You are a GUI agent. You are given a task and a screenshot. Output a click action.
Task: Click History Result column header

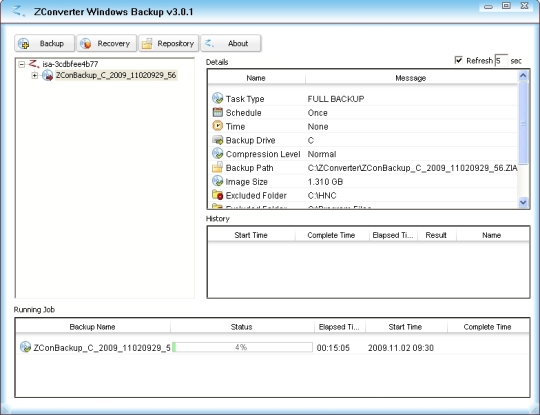click(x=436, y=235)
